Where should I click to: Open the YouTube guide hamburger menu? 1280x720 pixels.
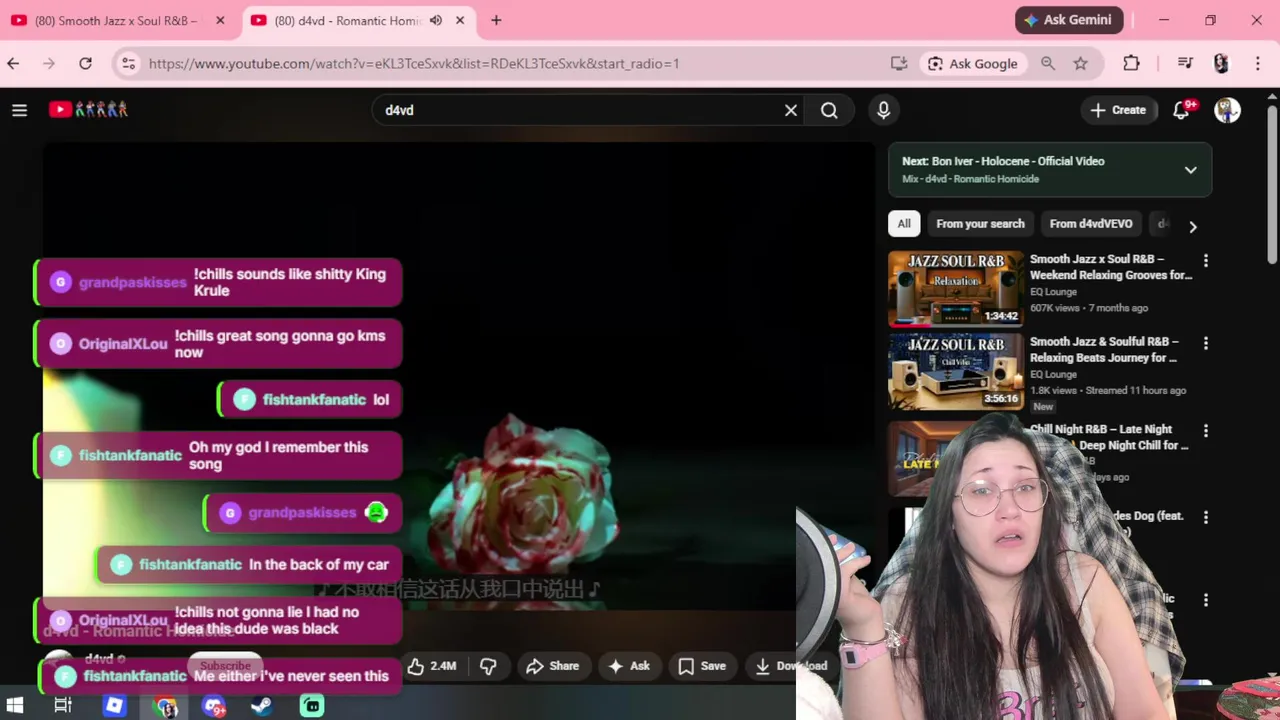pyautogui.click(x=19, y=110)
